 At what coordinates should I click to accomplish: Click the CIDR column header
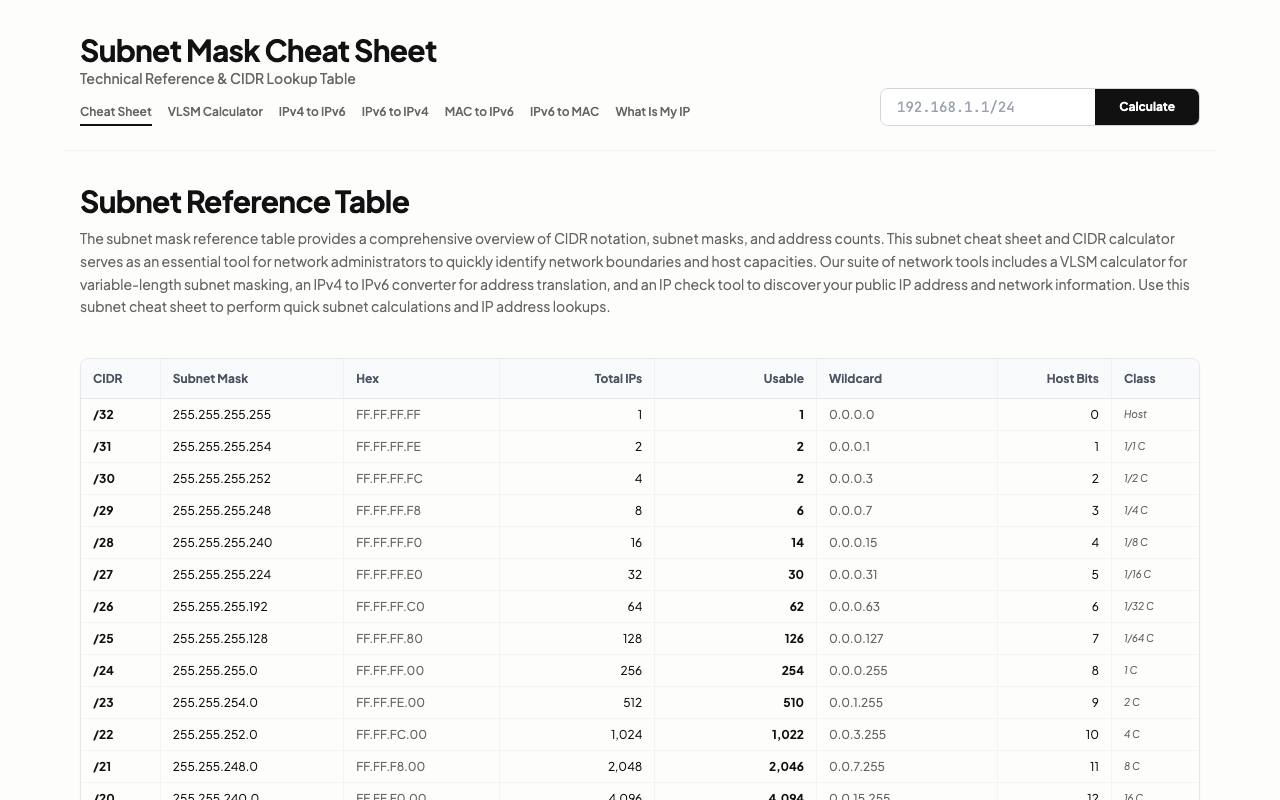[120, 379]
